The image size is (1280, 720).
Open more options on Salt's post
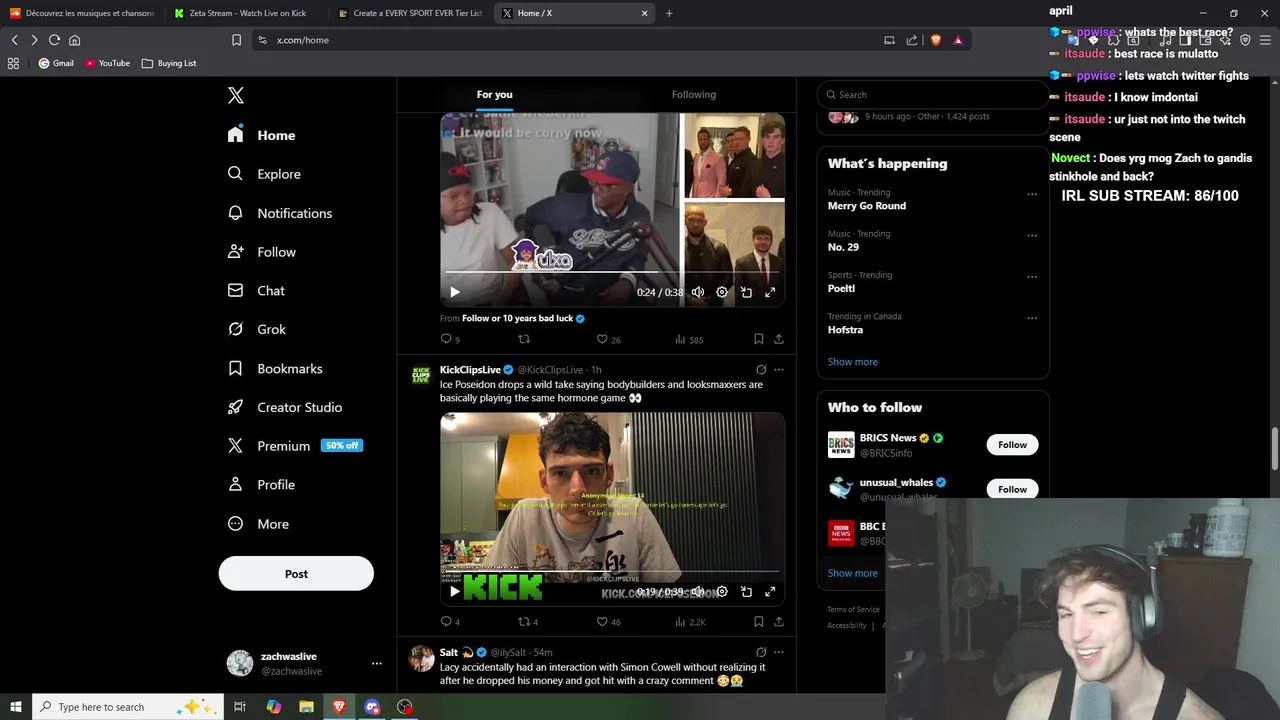coord(779,652)
